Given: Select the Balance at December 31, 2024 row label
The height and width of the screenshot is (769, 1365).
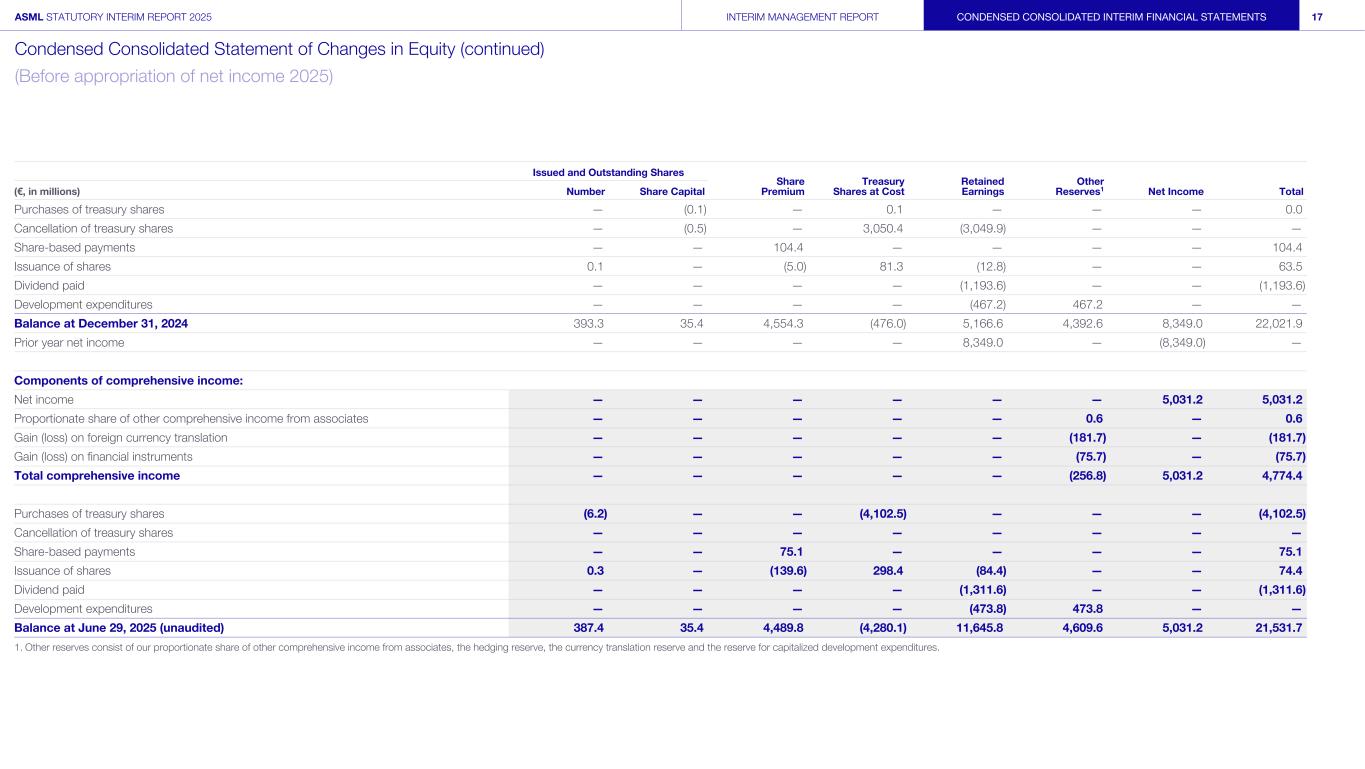Looking at the screenshot, I should point(101,323).
